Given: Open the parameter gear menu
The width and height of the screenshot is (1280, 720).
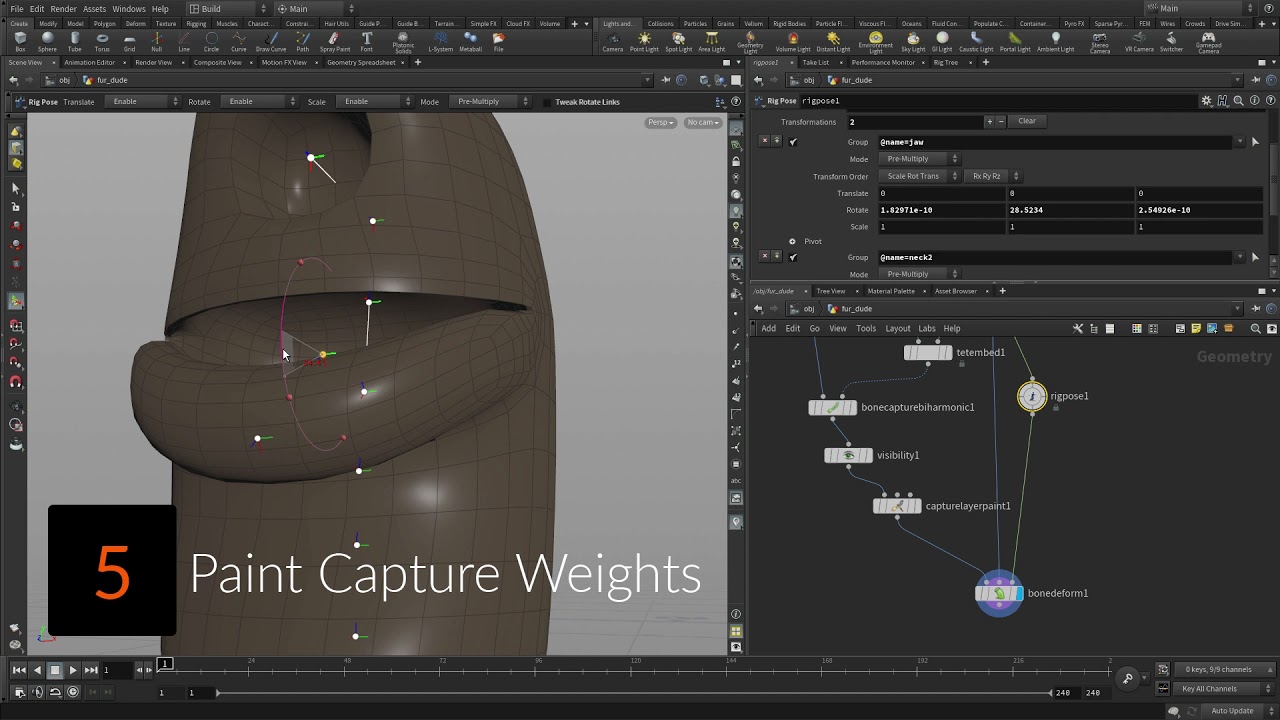Looking at the screenshot, I should pyautogui.click(x=1207, y=101).
